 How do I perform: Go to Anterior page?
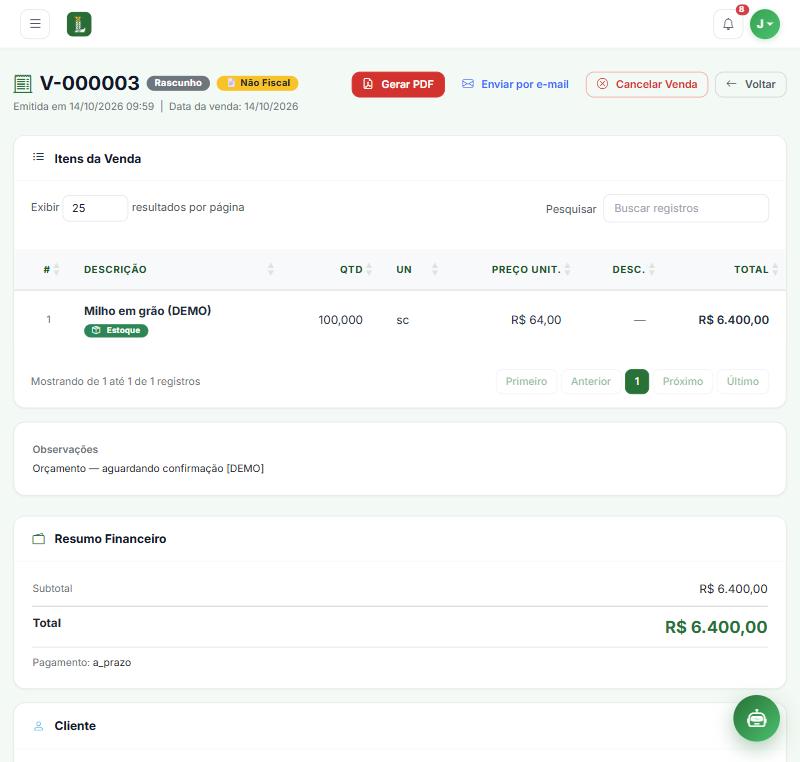point(591,382)
